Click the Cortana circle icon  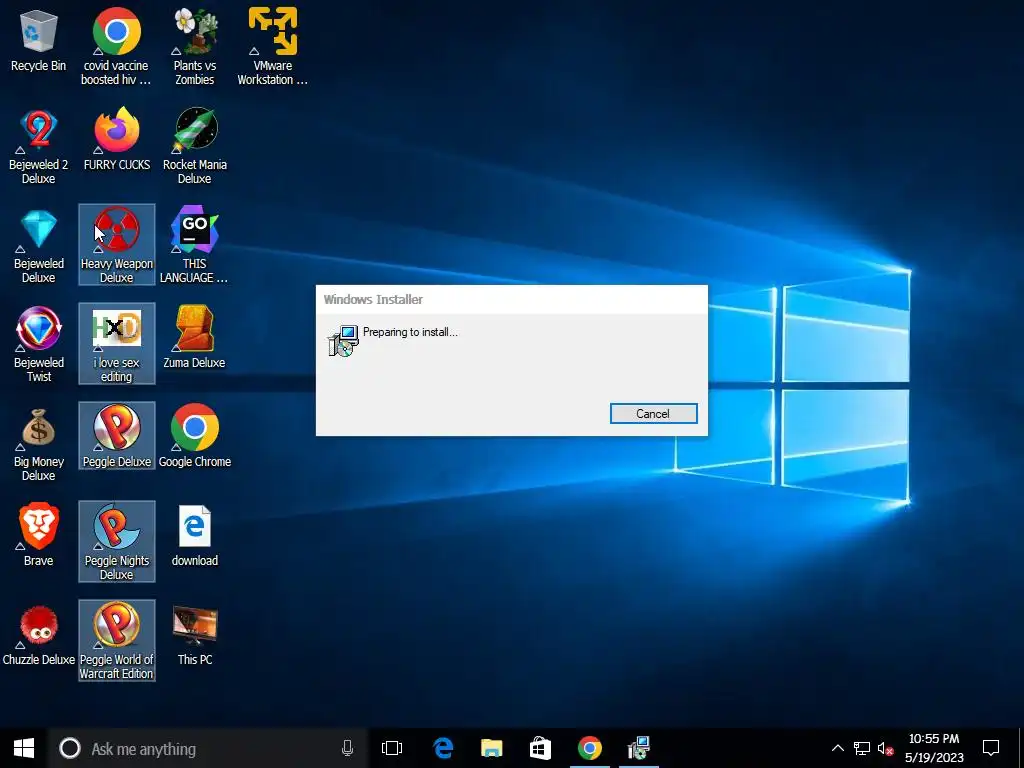point(70,748)
